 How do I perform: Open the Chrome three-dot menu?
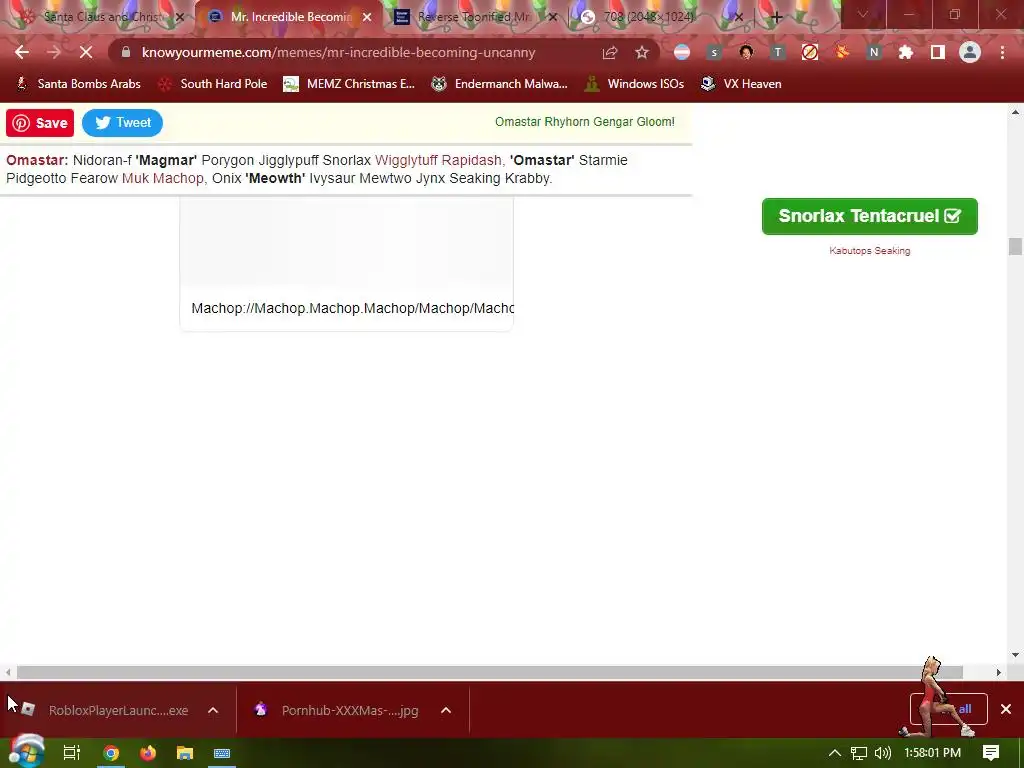[1002, 52]
